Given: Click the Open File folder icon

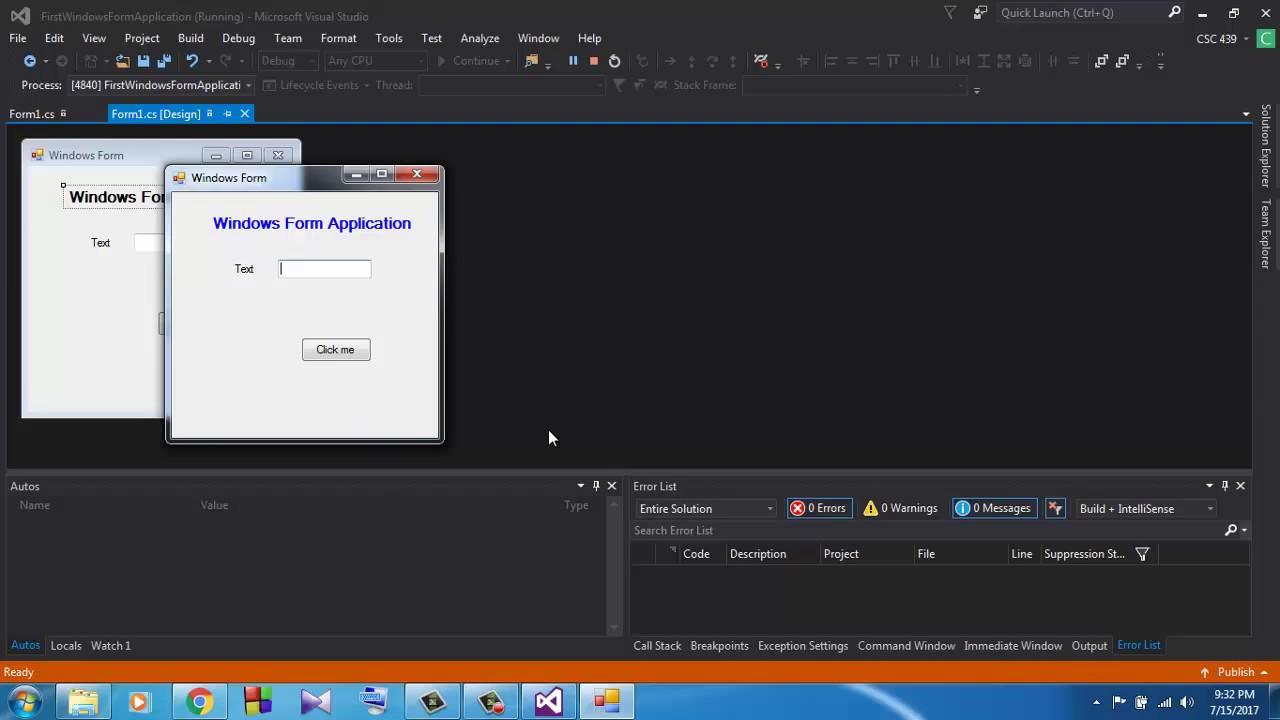Looking at the screenshot, I should pos(122,61).
